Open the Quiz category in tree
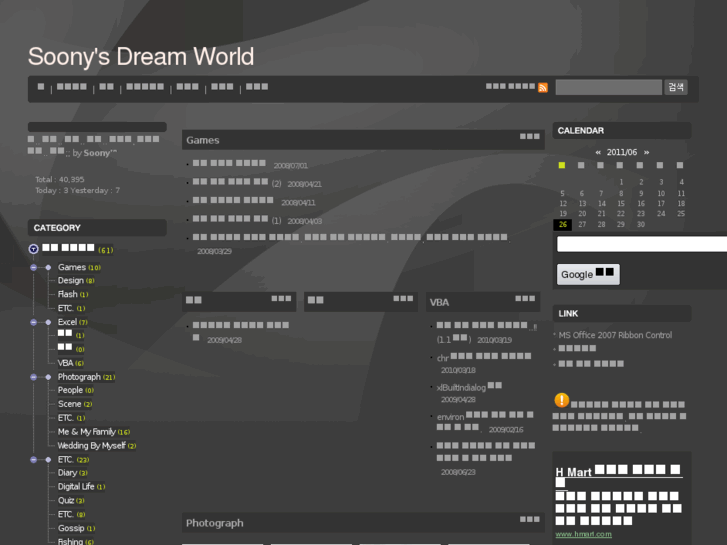 pos(66,500)
